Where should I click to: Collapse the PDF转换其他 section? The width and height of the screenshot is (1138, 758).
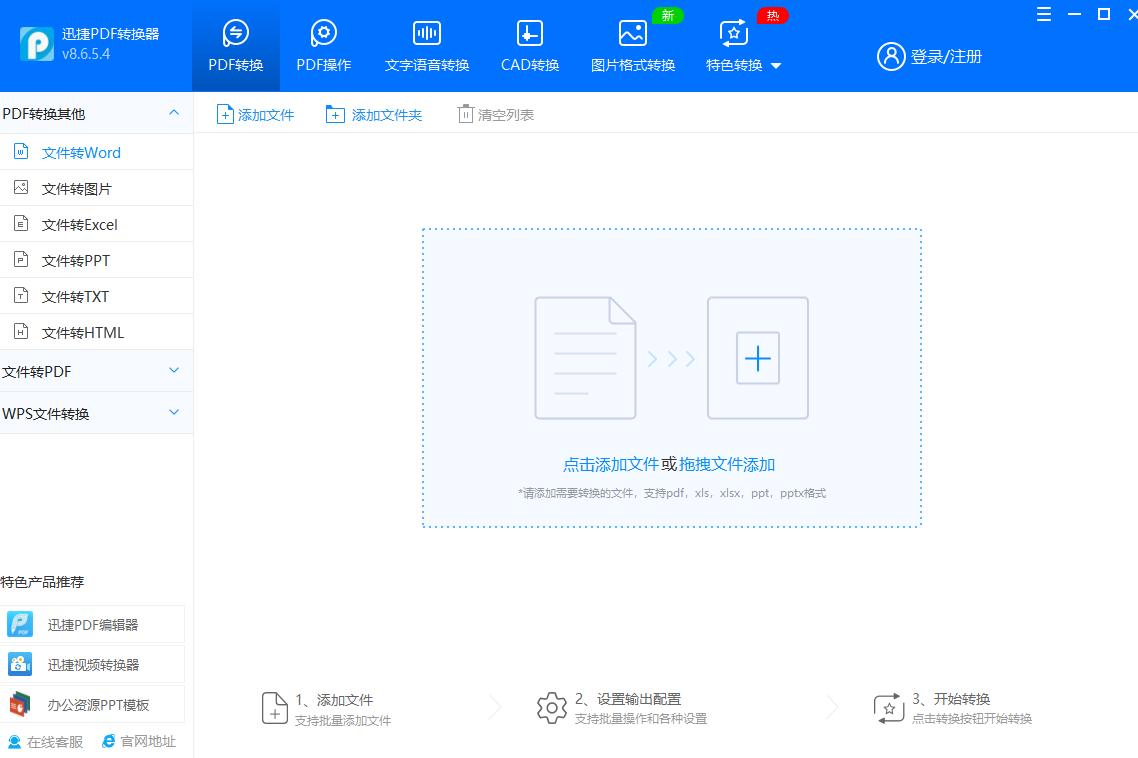click(x=96, y=113)
